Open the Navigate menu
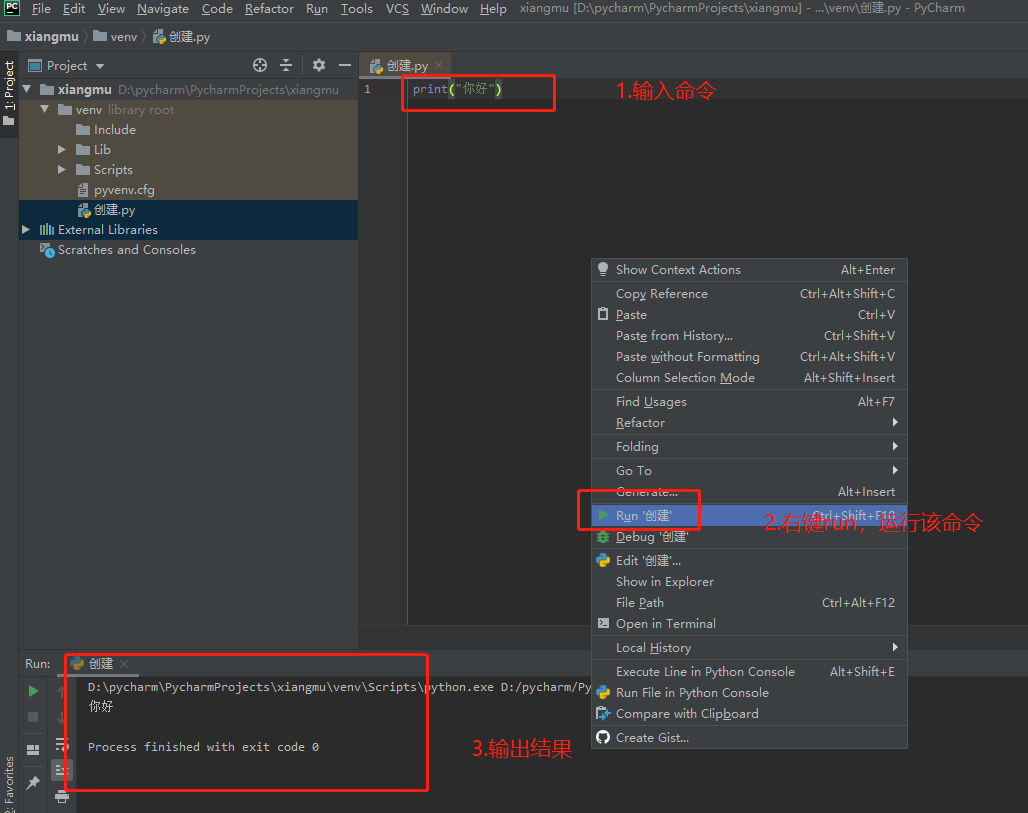The width and height of the screenshot is (1028, 813). [x=163, y=9]
